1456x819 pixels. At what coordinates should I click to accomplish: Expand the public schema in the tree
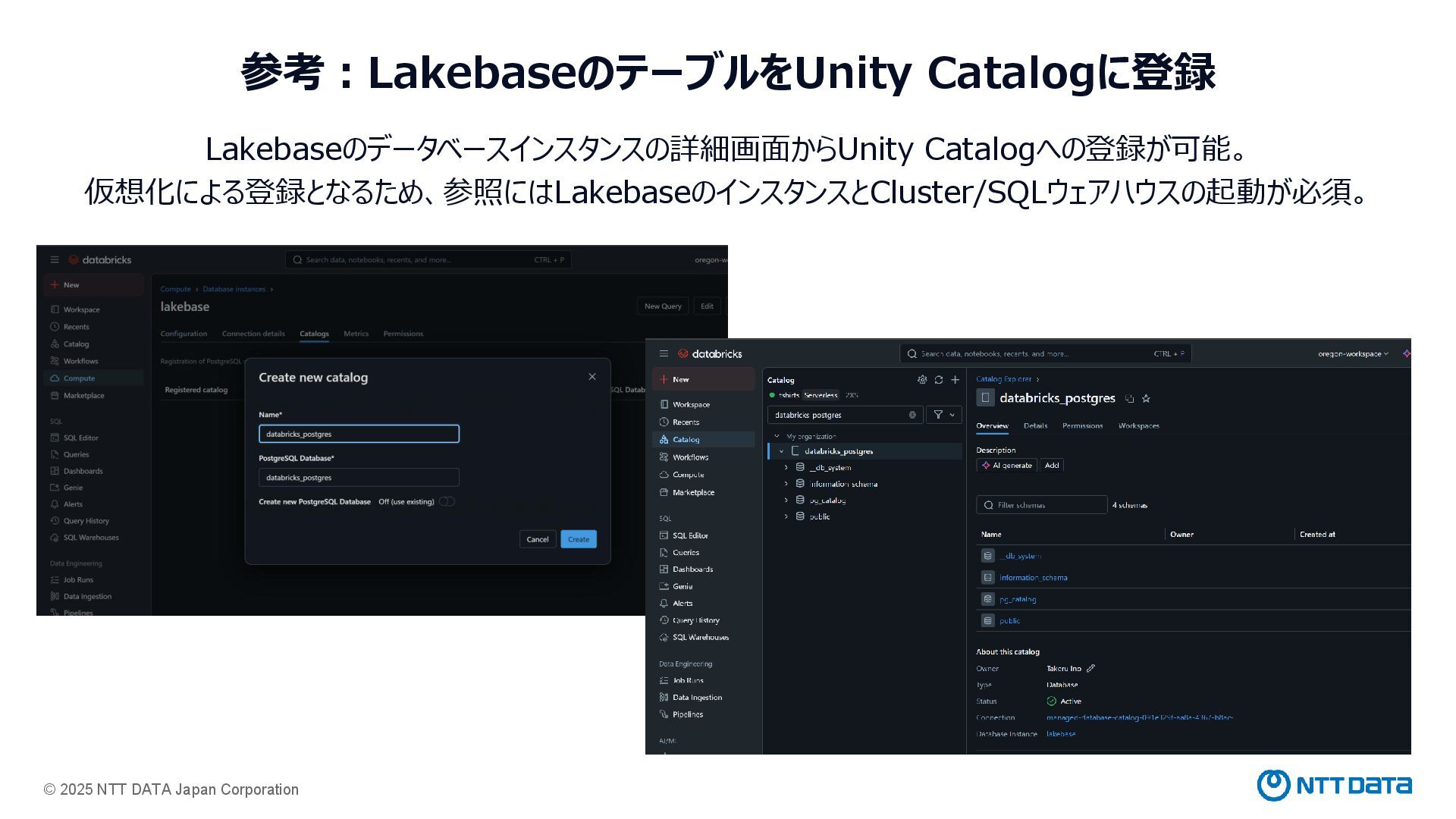[x=786, y=517]
